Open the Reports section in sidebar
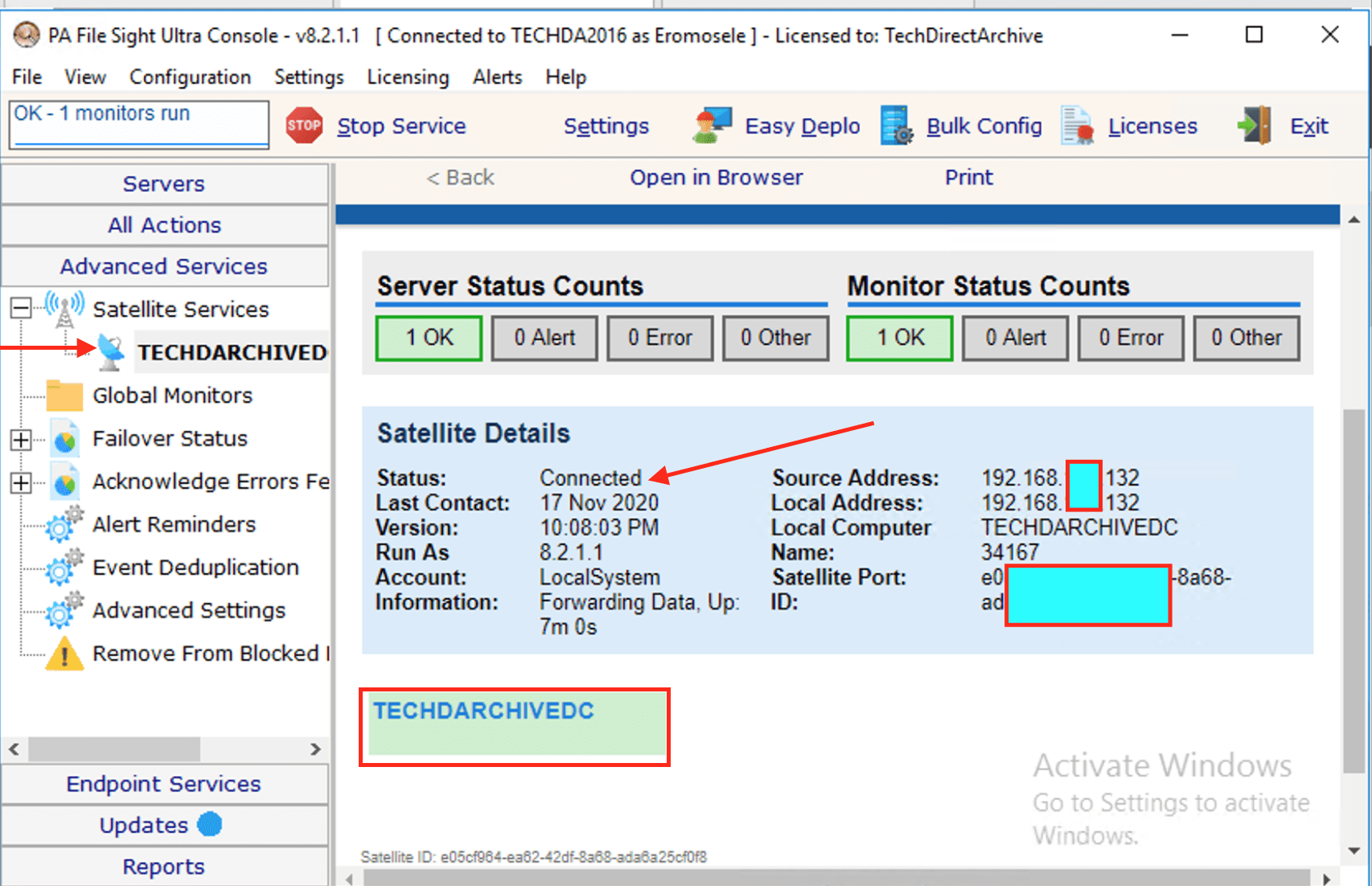The height and width of the screenshot is (886, 1372). 164,867
